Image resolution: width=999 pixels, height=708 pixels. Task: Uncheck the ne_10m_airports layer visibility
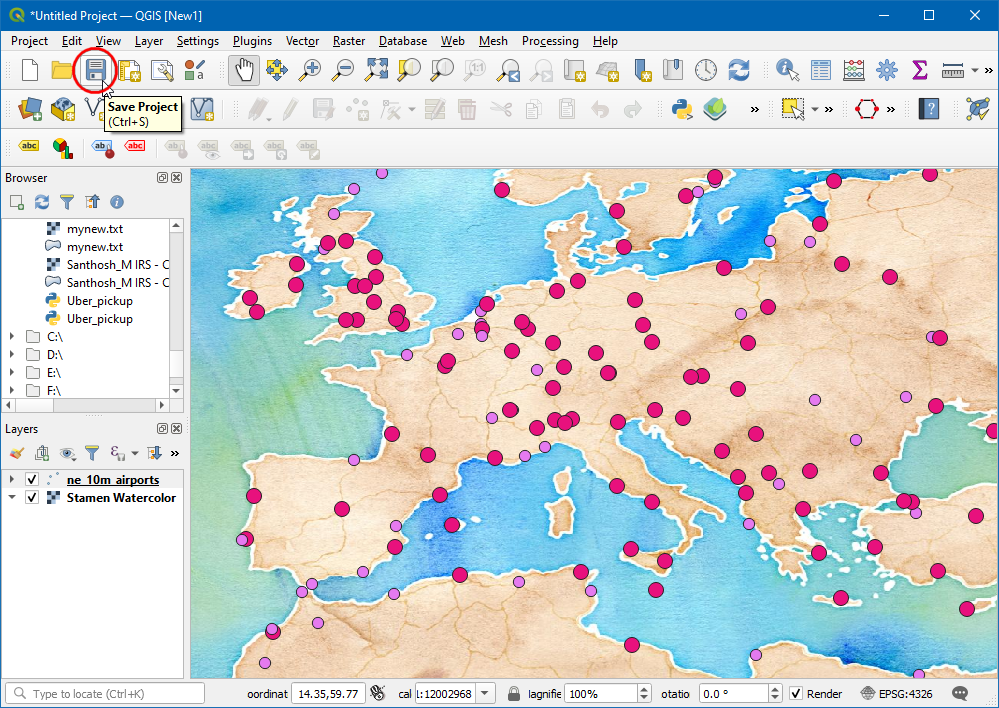32,480
